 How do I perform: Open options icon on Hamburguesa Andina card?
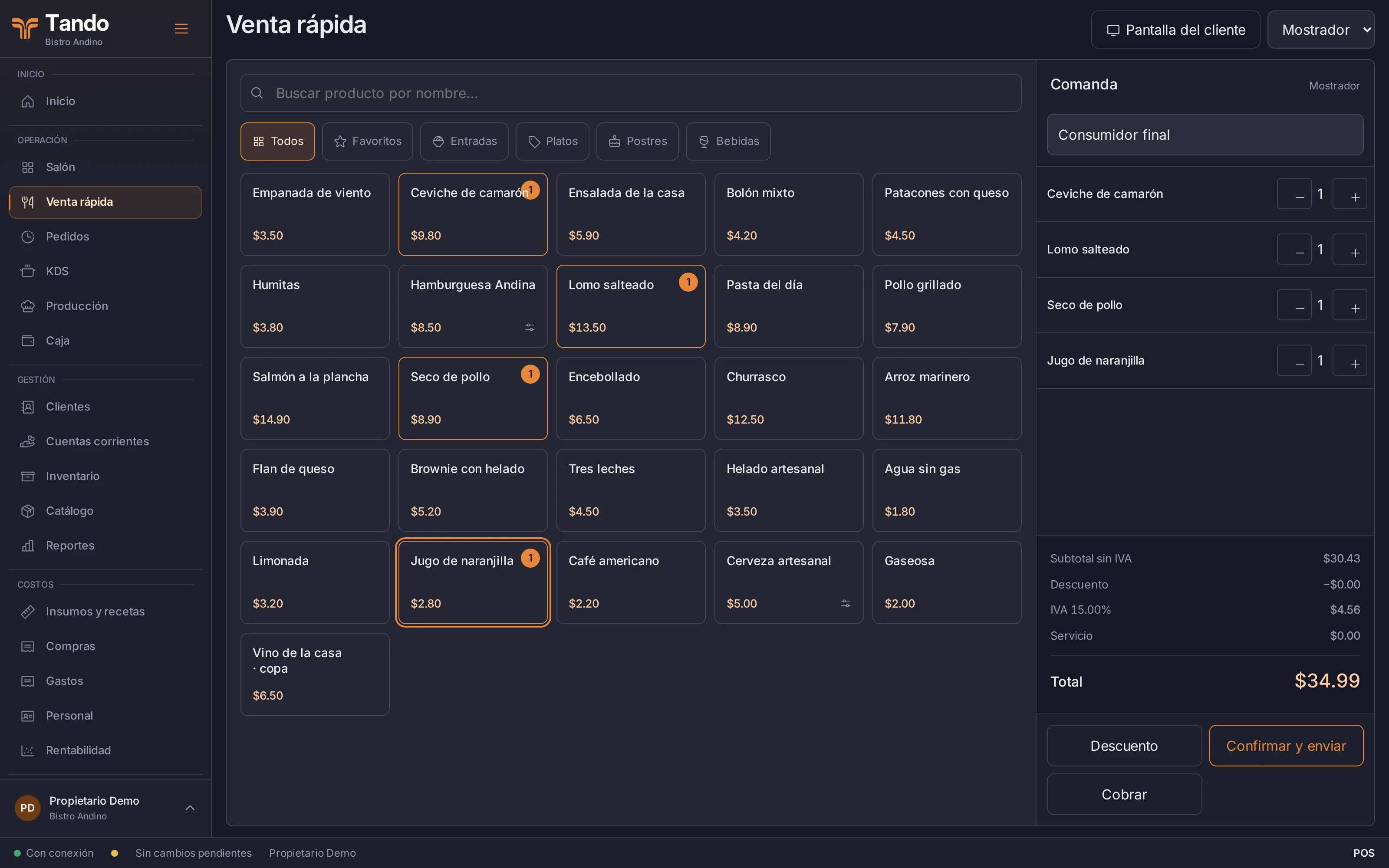click(529, 327)
